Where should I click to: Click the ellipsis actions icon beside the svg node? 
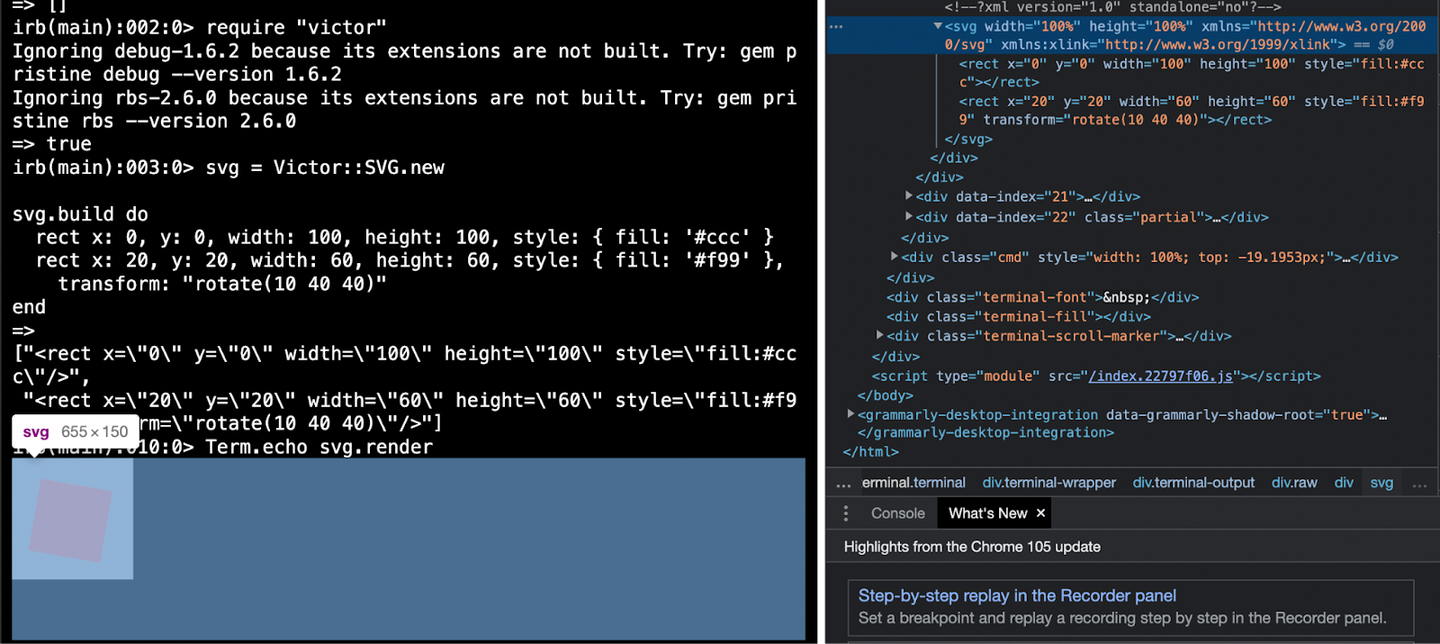point(836,27)
